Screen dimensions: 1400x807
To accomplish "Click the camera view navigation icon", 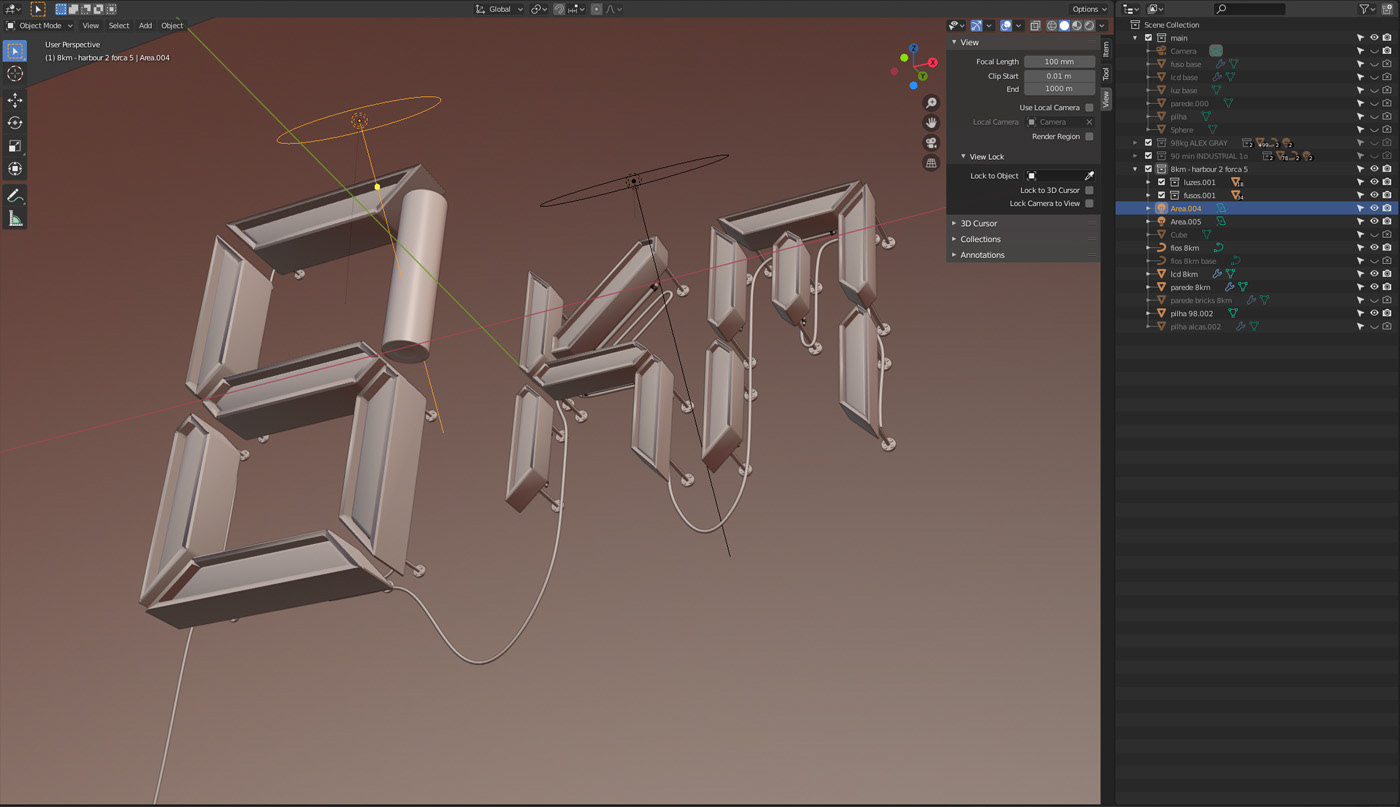I will click(931, 143).
